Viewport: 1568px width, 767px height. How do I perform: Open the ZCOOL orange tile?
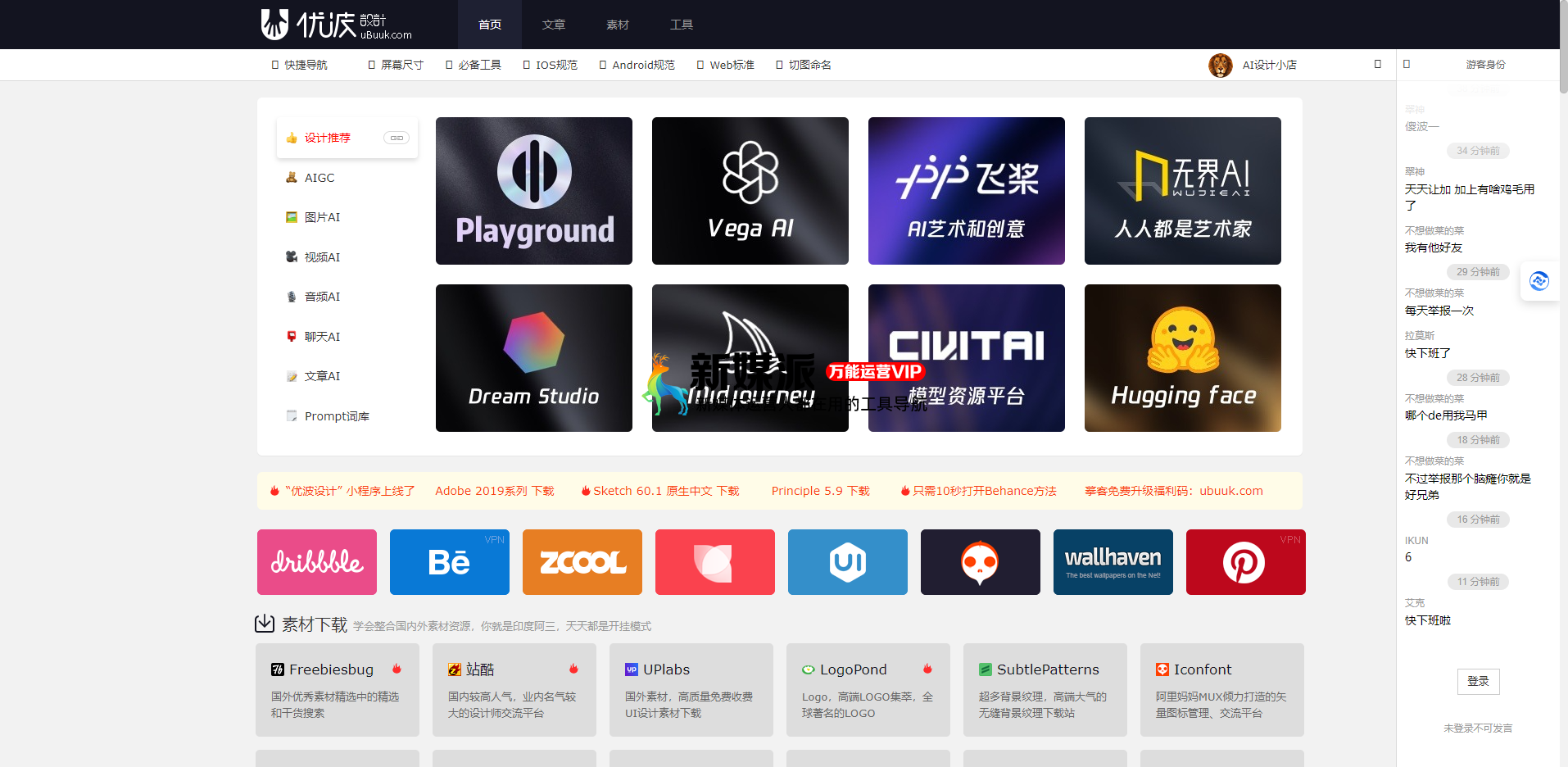tap(582, 562)
